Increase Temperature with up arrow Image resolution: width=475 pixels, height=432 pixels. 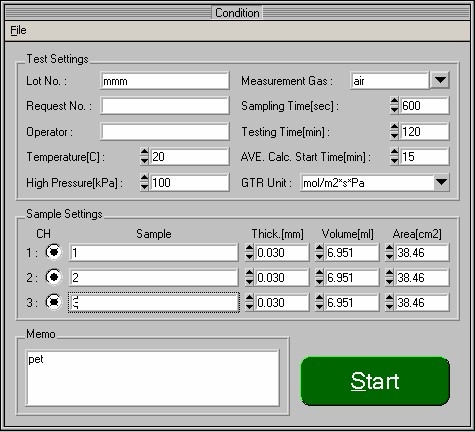point(144,152)
